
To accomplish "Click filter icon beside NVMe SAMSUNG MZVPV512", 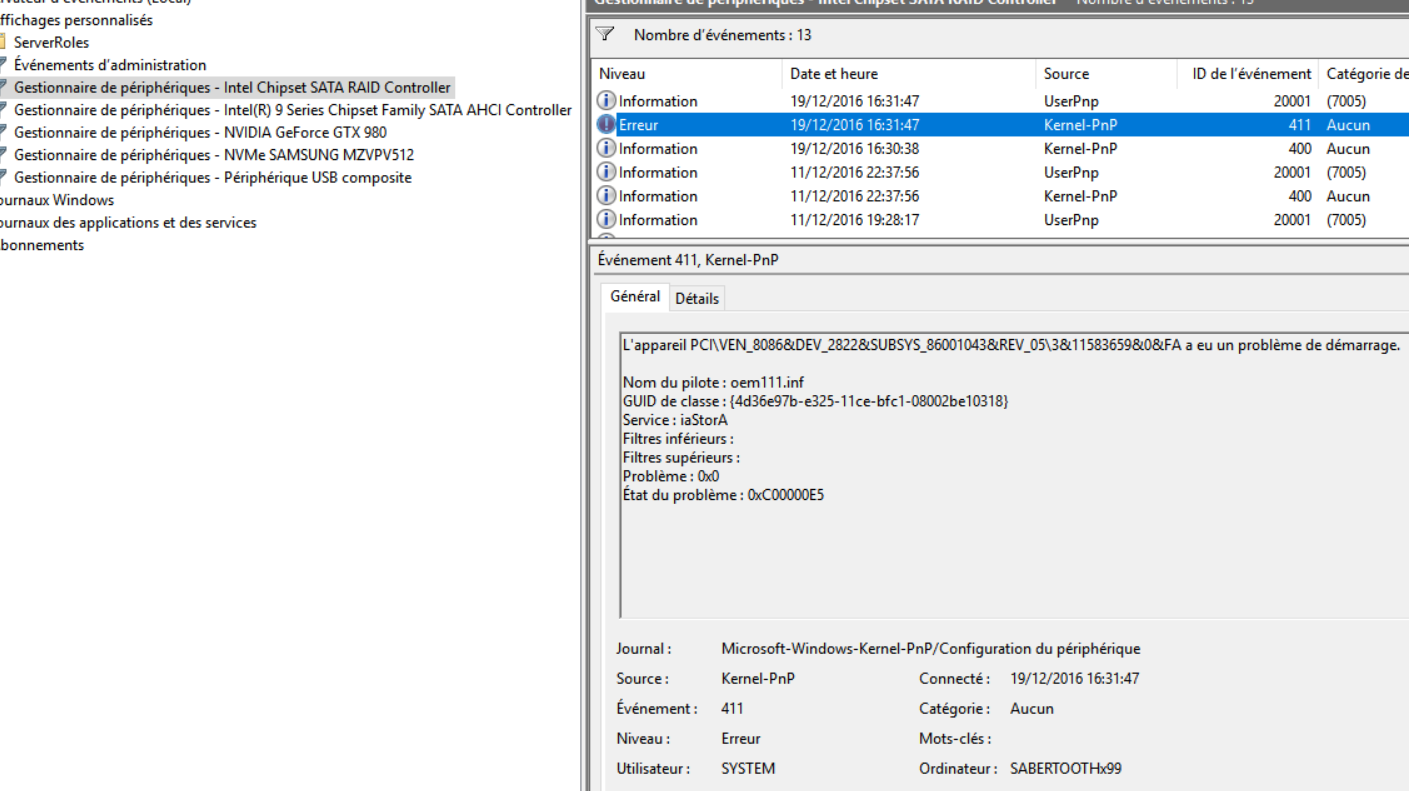I will (x=3, y=155).
